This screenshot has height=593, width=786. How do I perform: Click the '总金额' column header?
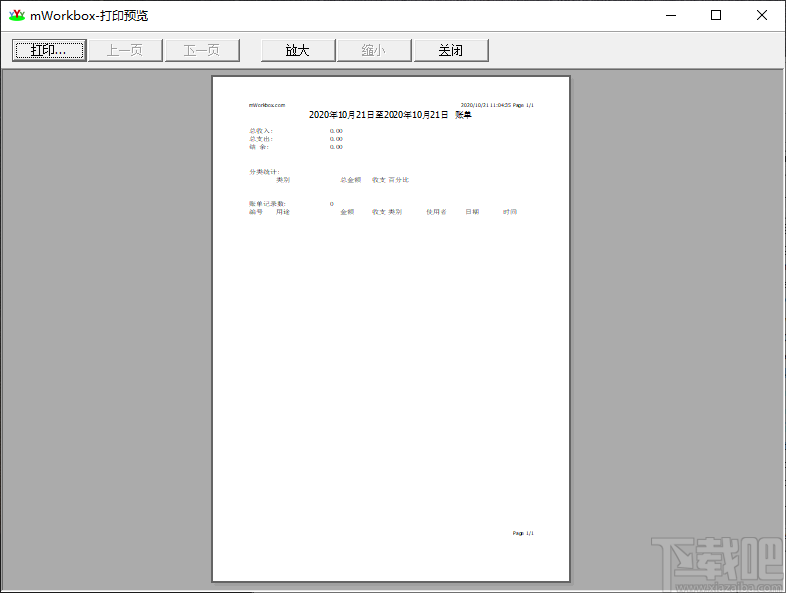(351, 180)
